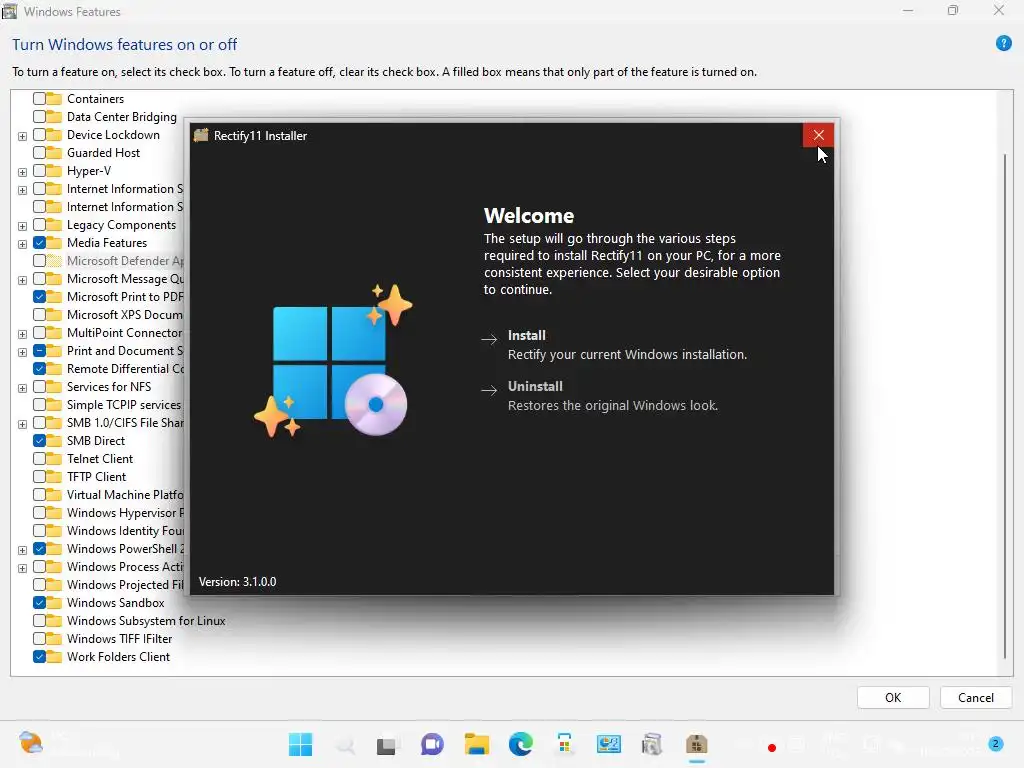This screenshot has height=768, width=1024.
Task: Click the Telnet Client folder icon
Action: (x=54, y=458)
